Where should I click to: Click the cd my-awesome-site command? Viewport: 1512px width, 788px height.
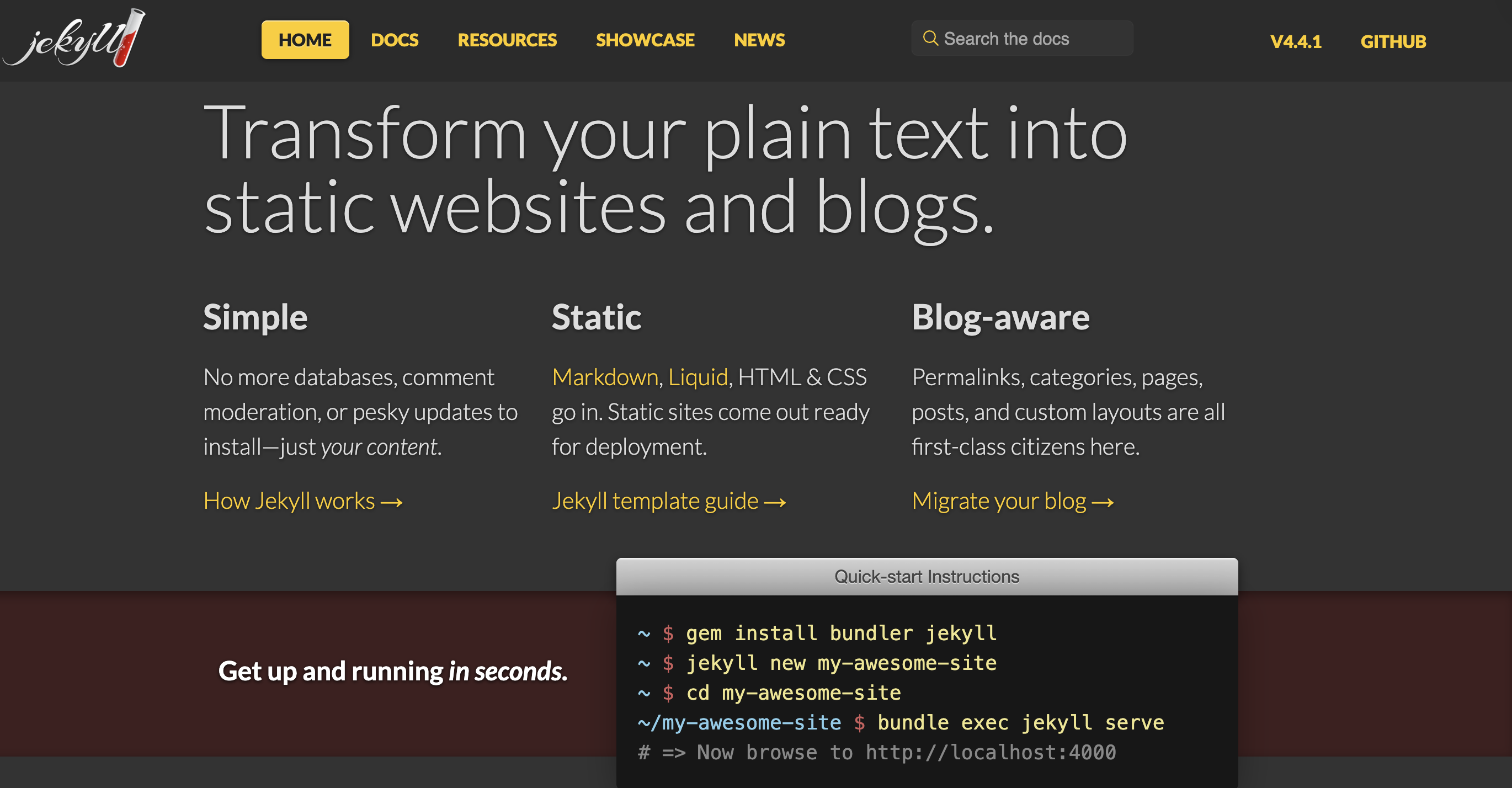point(793,693)
